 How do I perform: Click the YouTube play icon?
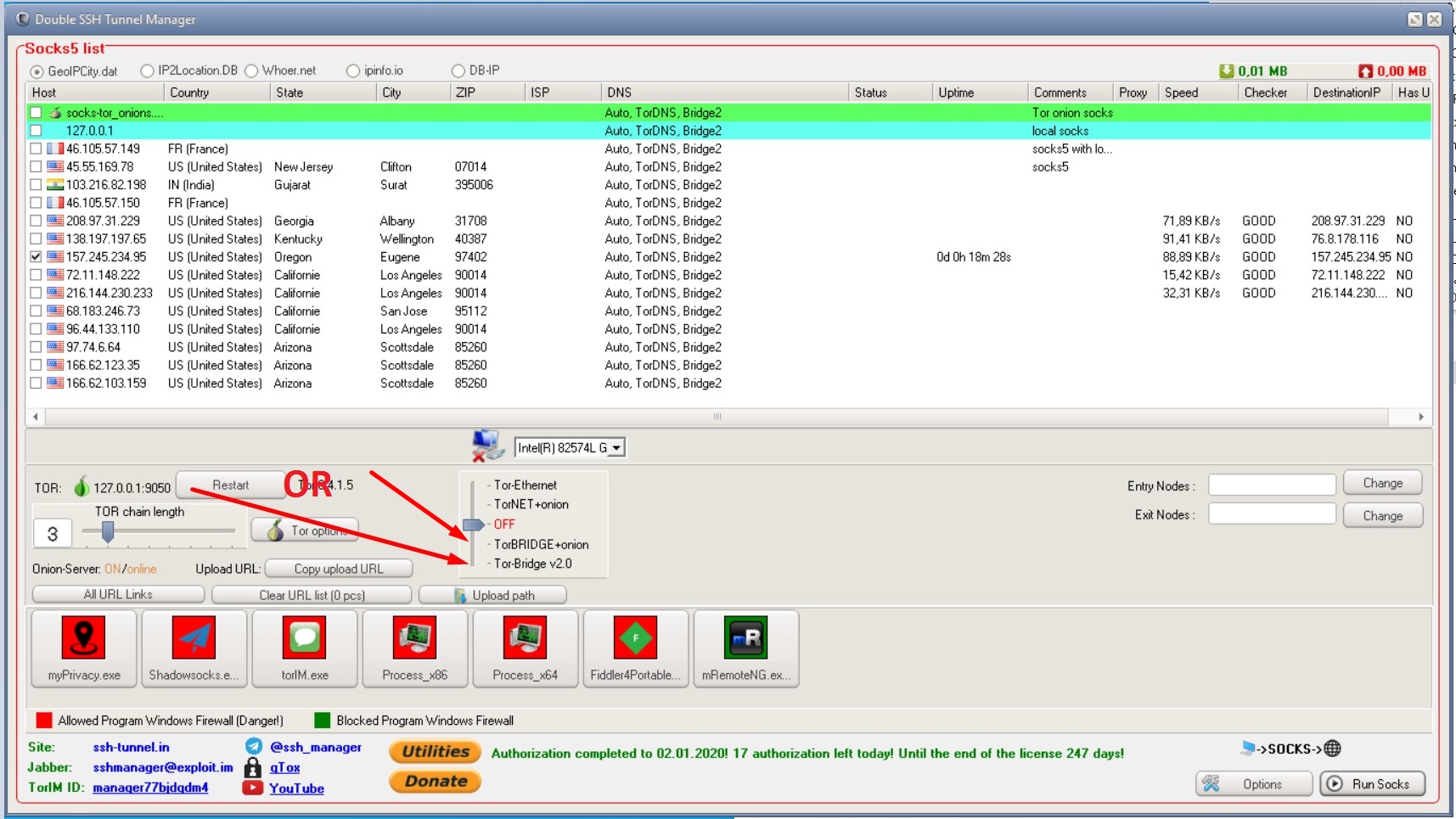(252, 788)
